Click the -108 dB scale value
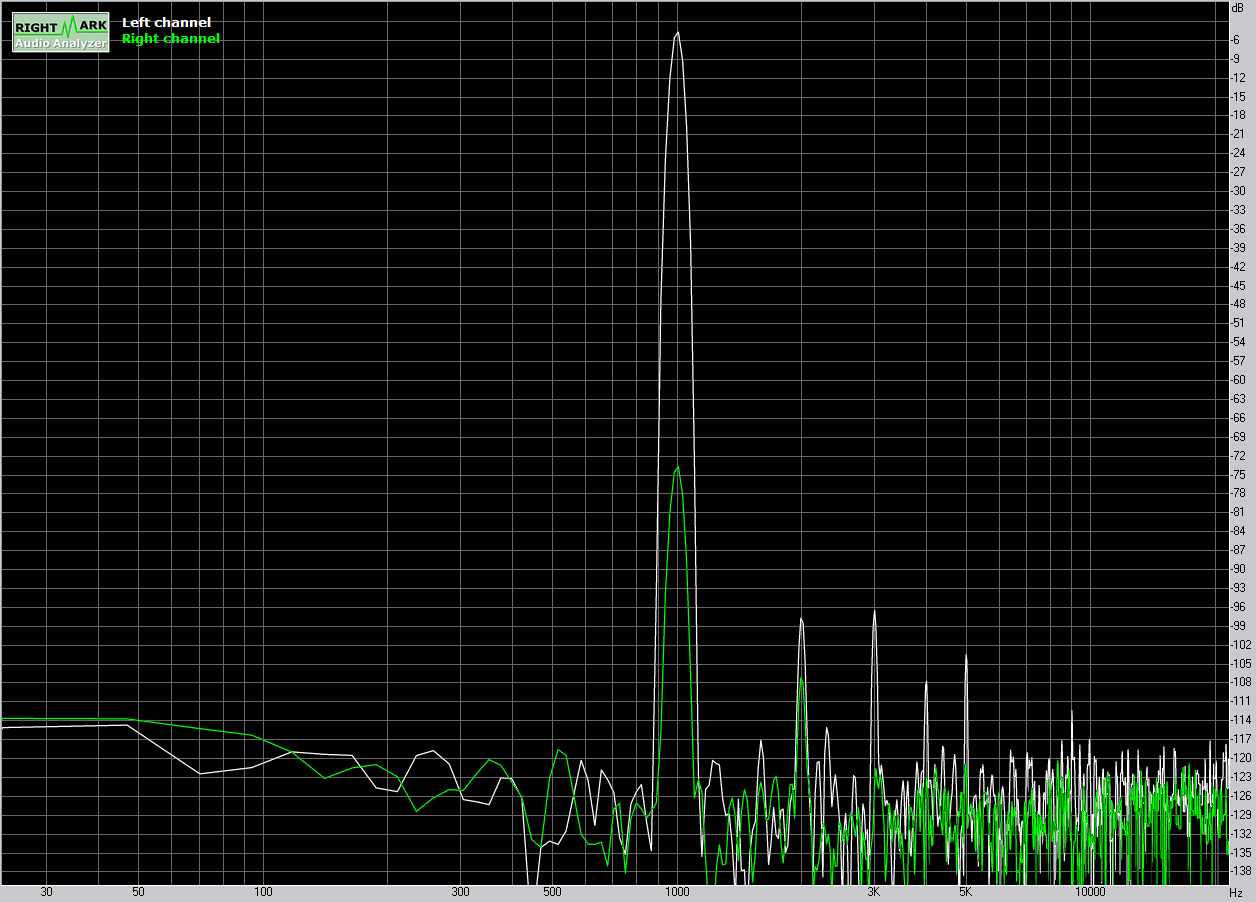 tap(1240, 682)
